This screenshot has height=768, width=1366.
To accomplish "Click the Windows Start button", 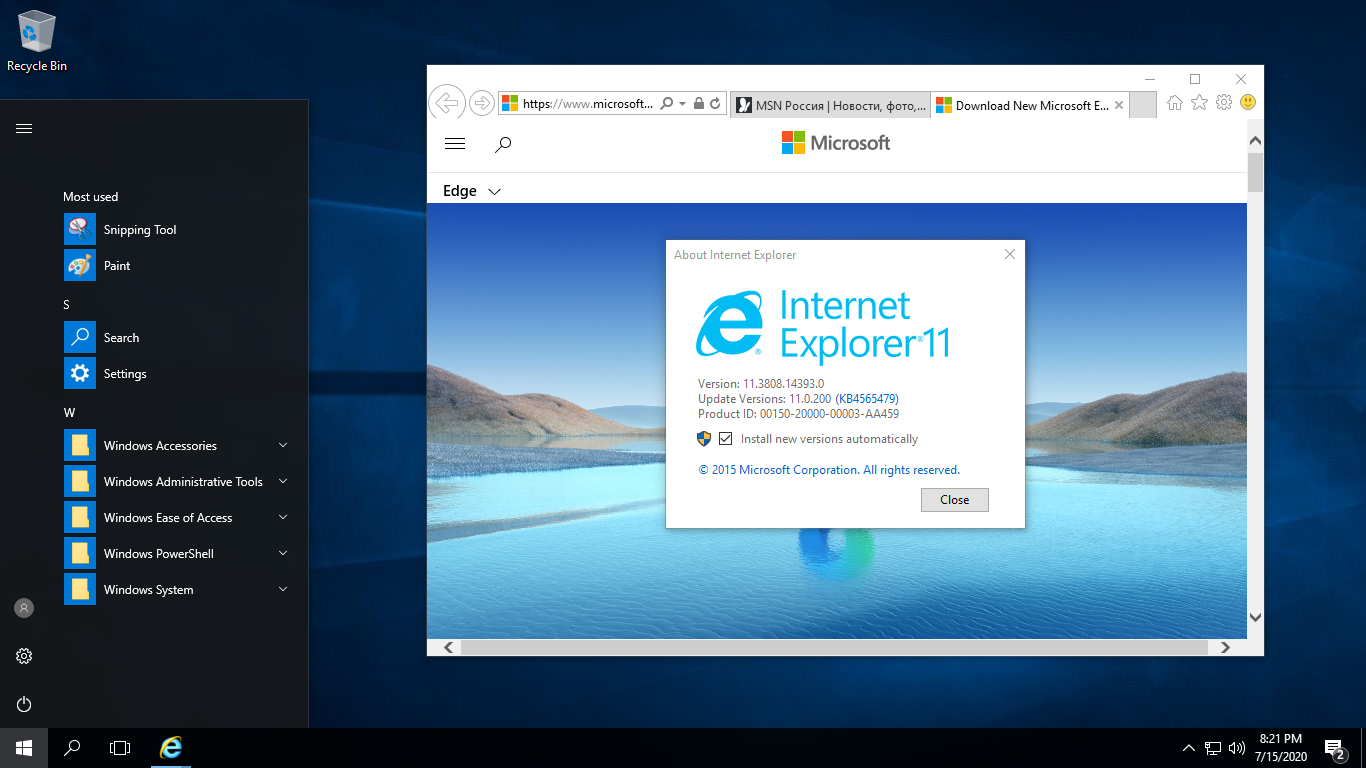I will [24, 748].
